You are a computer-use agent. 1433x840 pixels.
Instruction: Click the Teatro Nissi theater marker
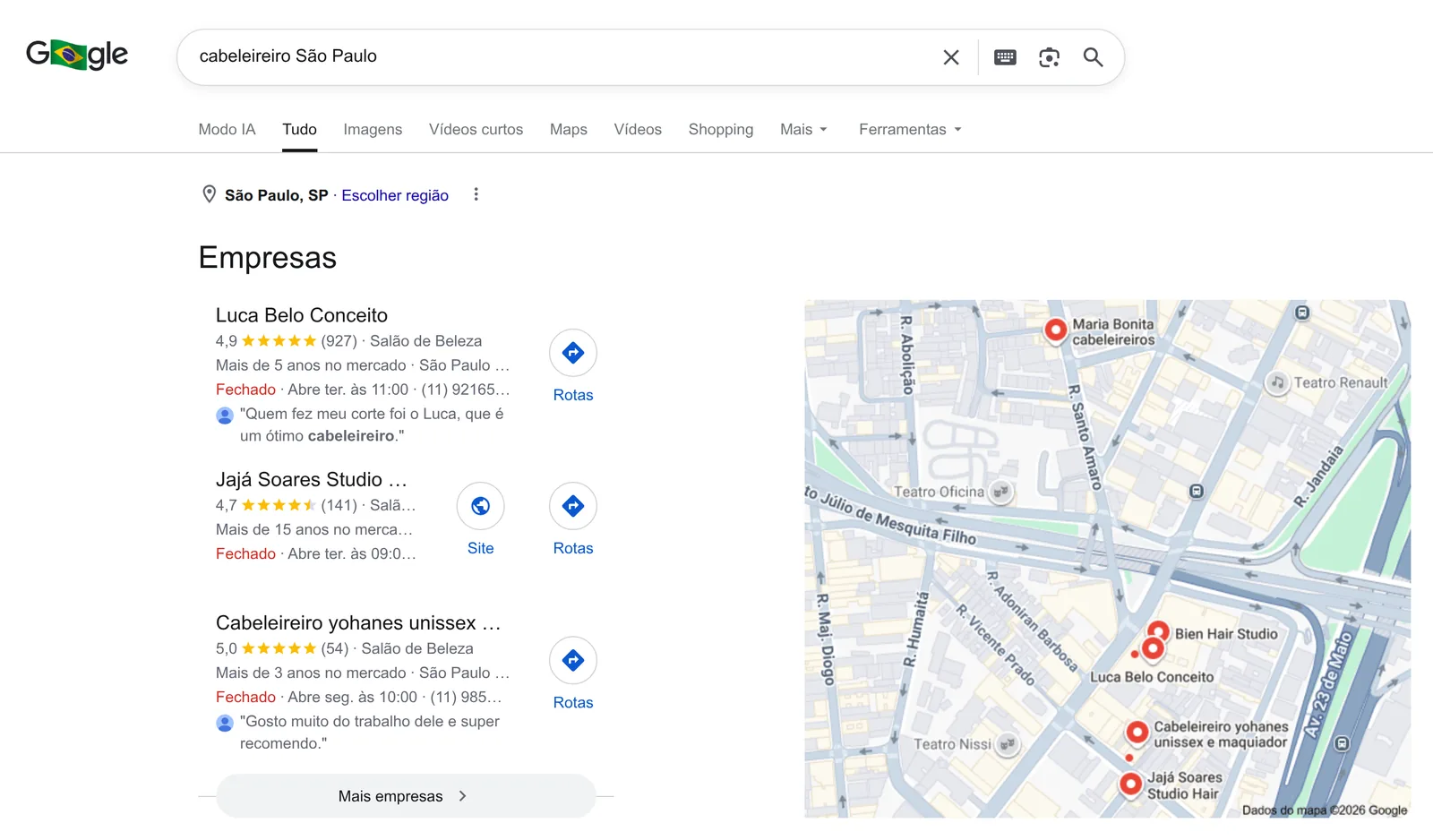tap(1008, 744)
